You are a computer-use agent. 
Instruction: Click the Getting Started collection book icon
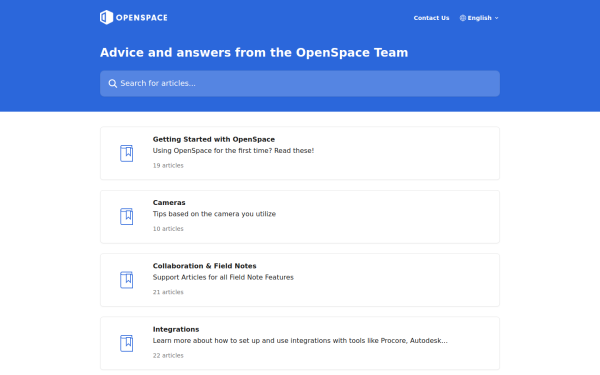click(127, 153)
